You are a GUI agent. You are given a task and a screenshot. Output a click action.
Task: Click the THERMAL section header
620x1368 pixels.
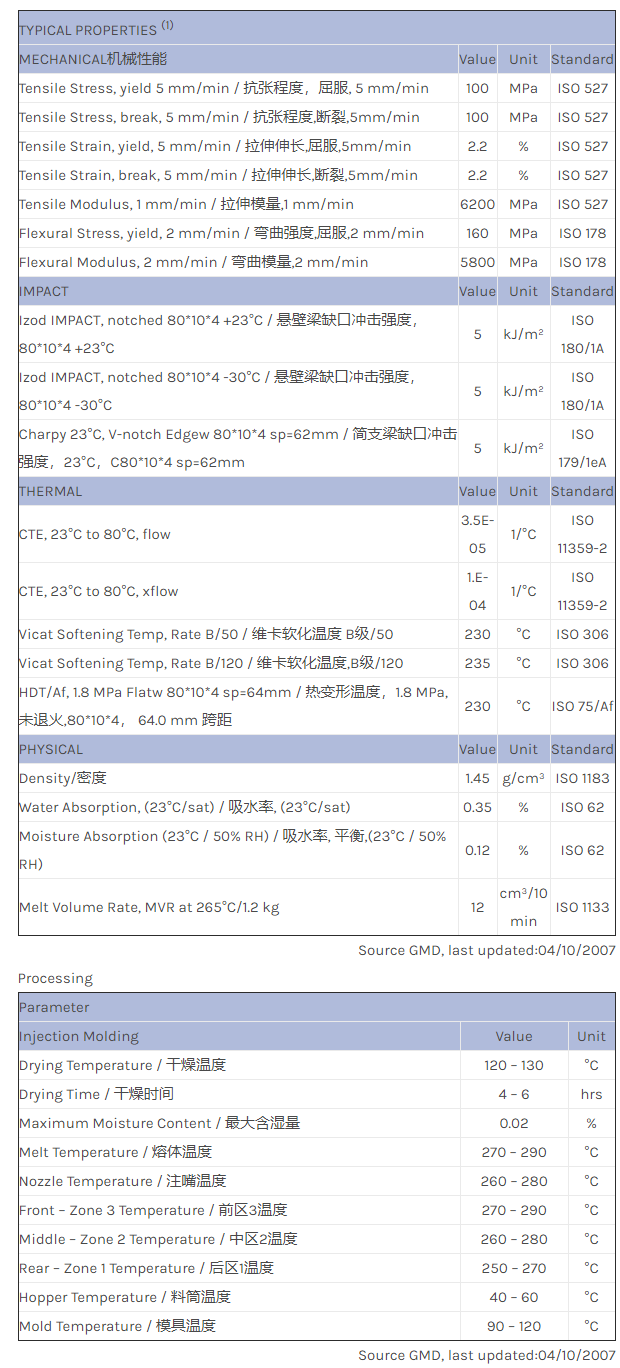pyautogui.click(x=51, y=491)
